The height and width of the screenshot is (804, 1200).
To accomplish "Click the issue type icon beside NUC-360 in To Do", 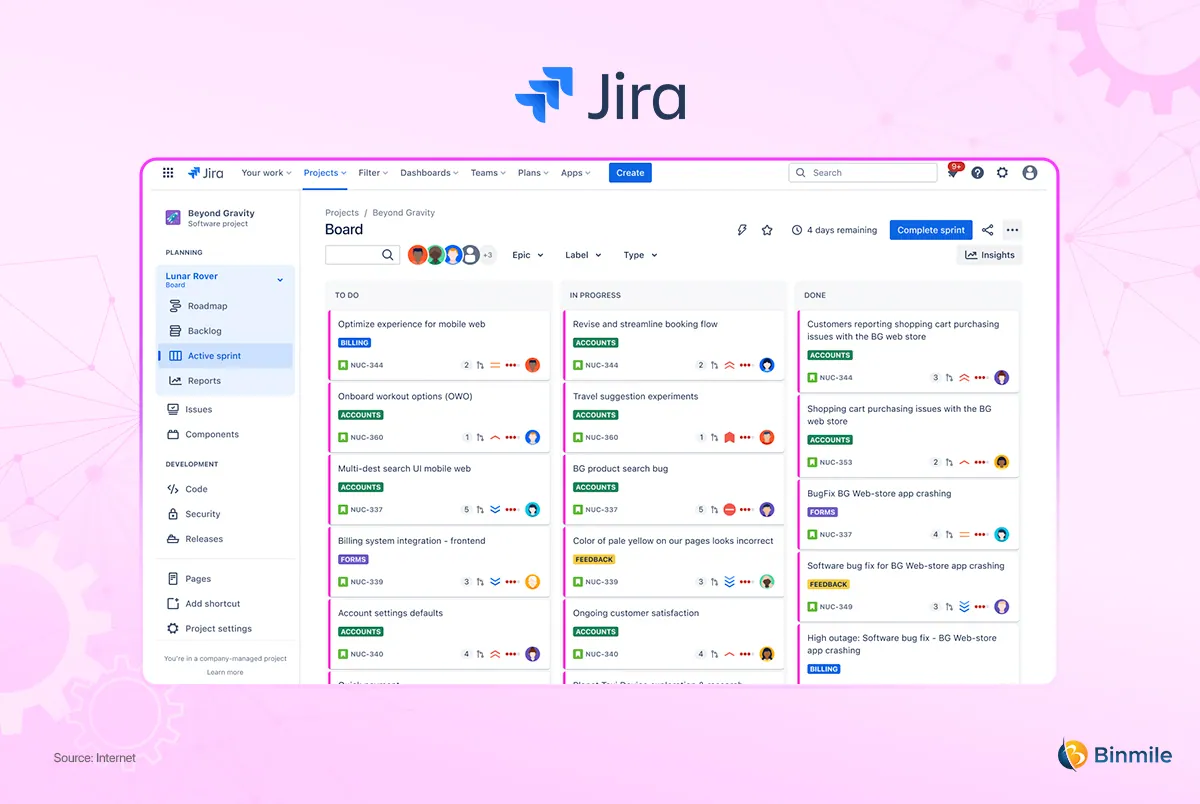I will [343, 437].
